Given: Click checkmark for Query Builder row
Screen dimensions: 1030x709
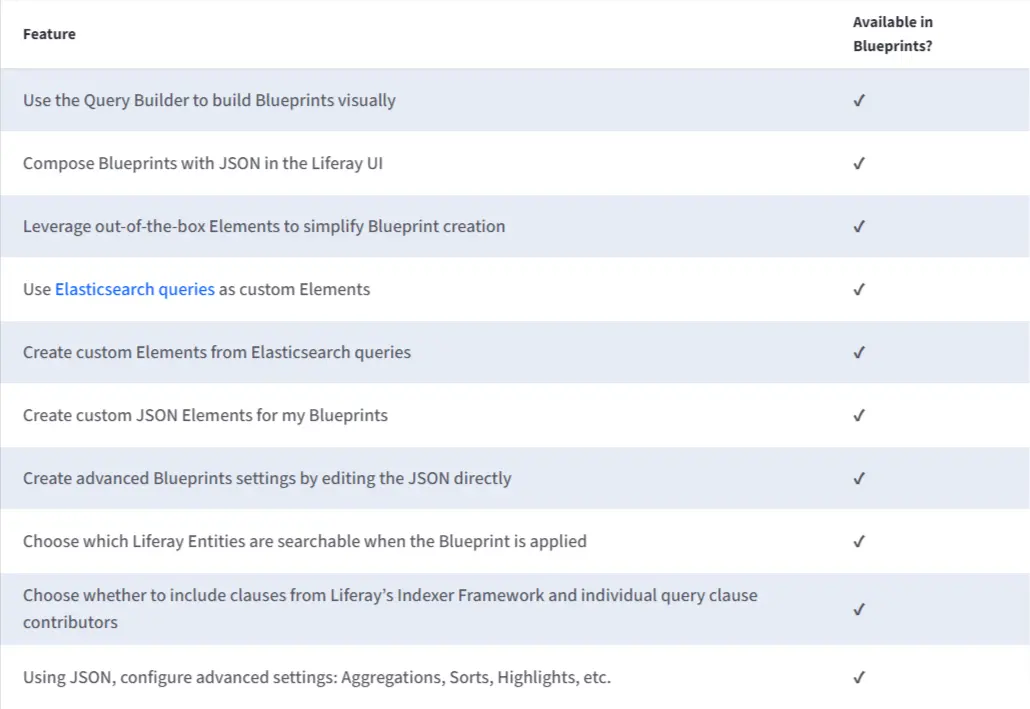Looking at the screenshot, I should (x=859, y=101).
